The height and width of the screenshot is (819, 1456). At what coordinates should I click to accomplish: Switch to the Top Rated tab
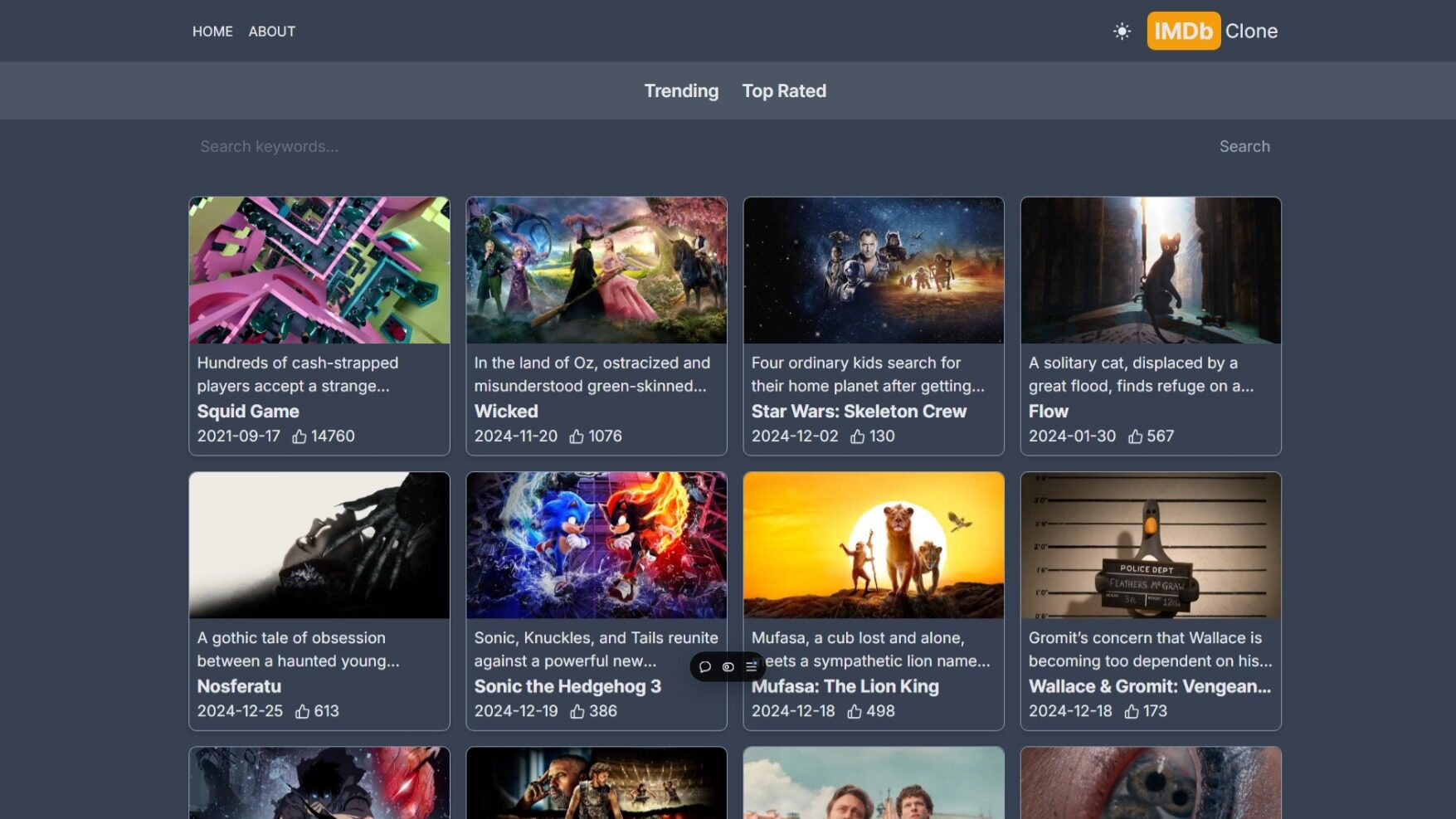784,91
